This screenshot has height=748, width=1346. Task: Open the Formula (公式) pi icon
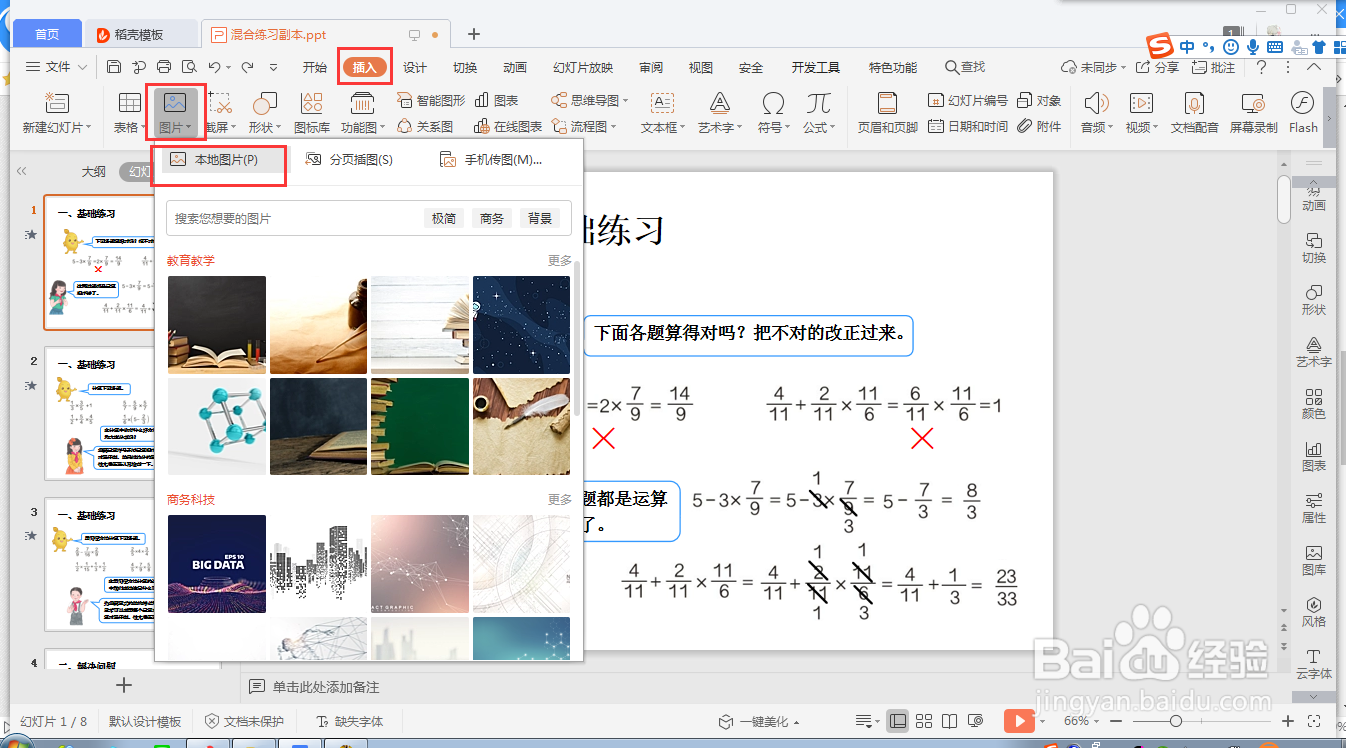(819, 103)
